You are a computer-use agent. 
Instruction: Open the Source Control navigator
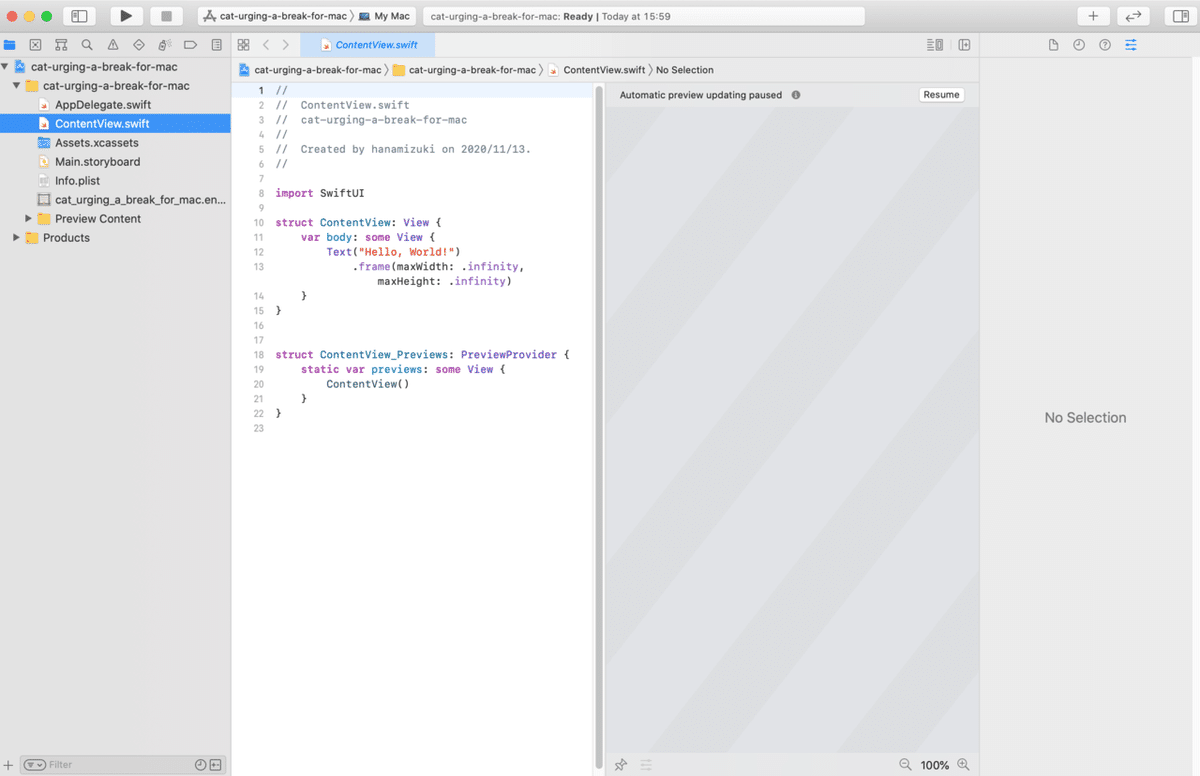[36, 45]
